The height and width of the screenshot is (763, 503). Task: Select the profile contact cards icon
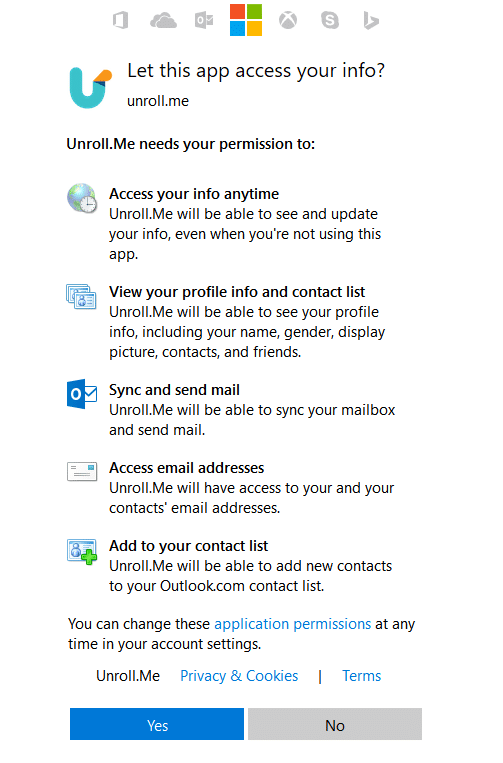pos(81,296)
